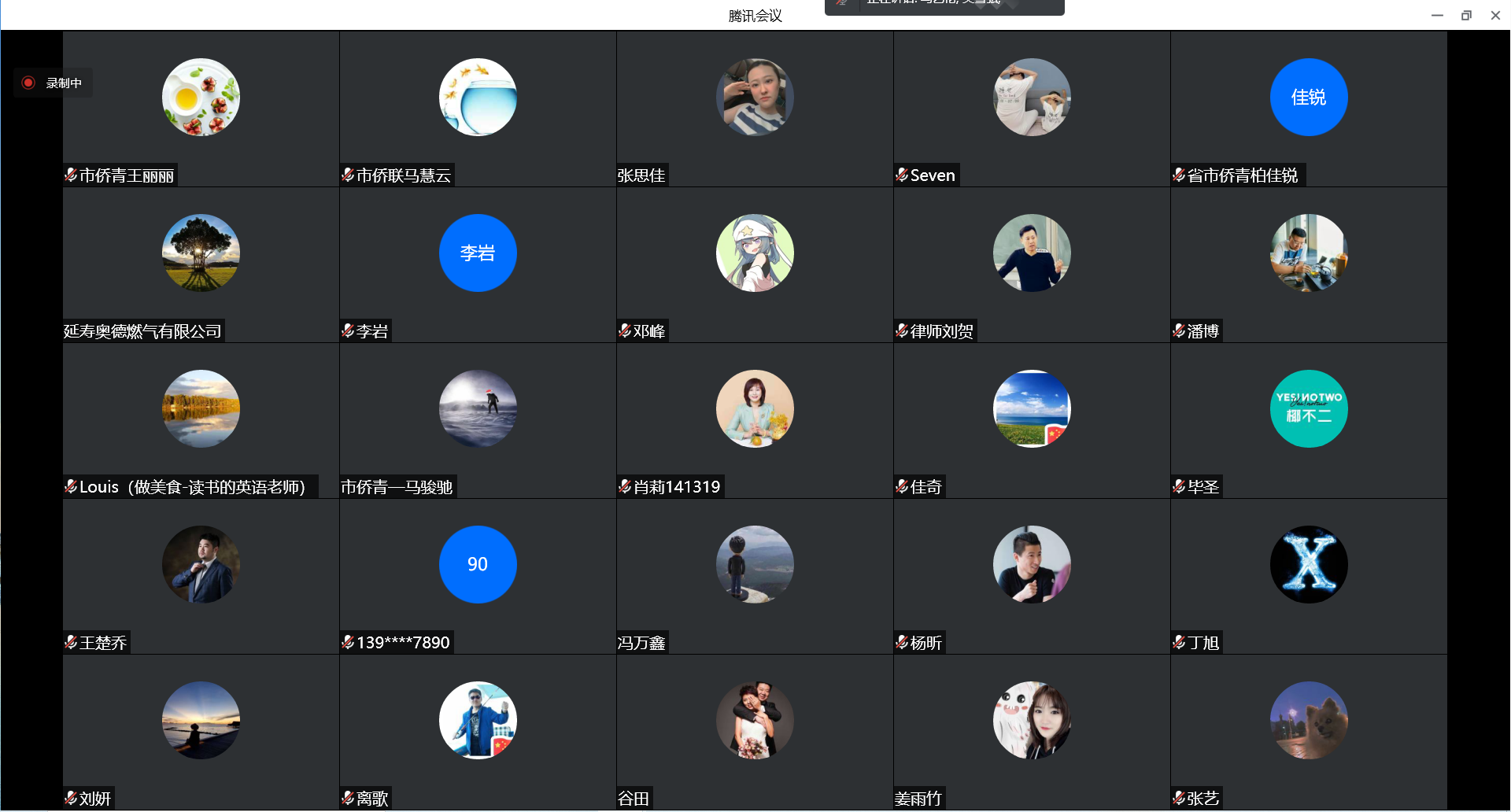
Task: Click muted mic icon next to 张艺
Action: pyautogui.click(x=1179, y=798)
